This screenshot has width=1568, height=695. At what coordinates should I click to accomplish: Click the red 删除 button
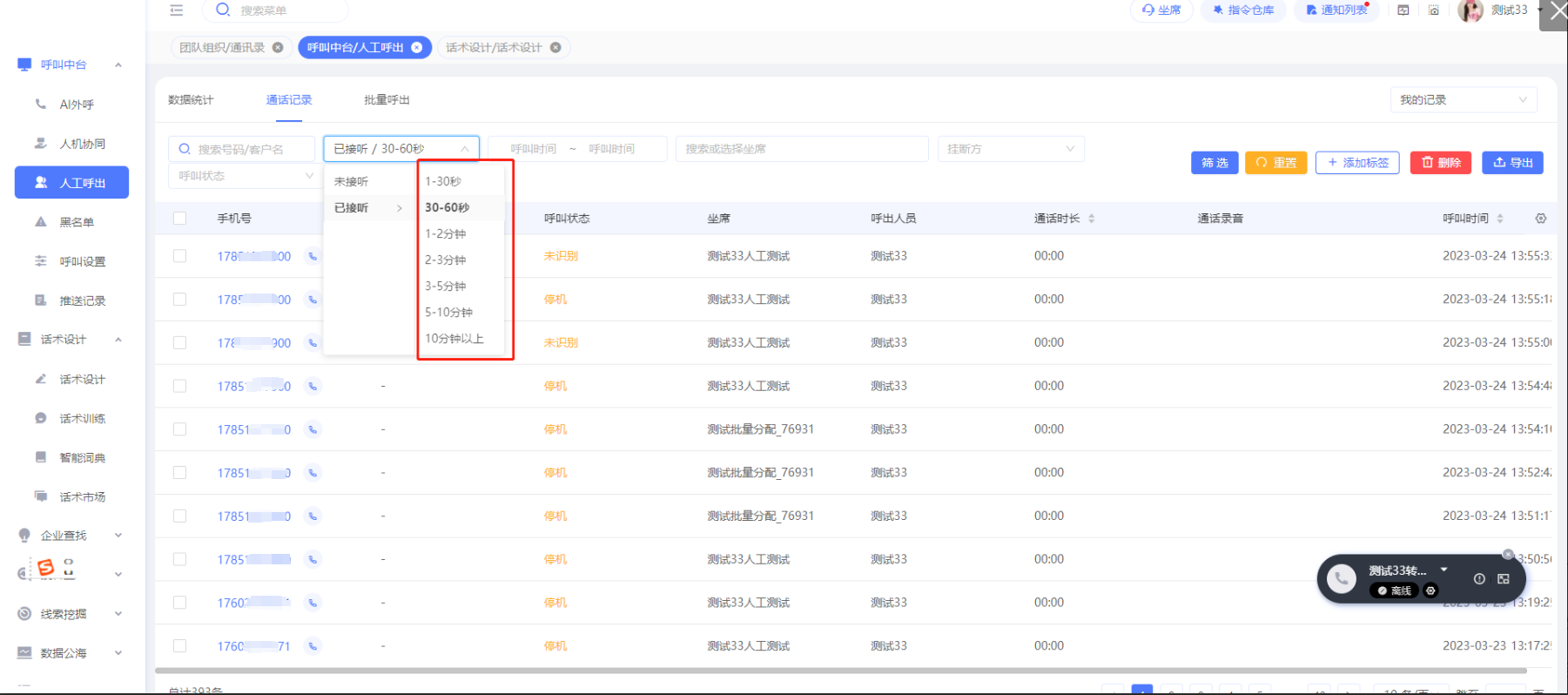[1440, 163]
